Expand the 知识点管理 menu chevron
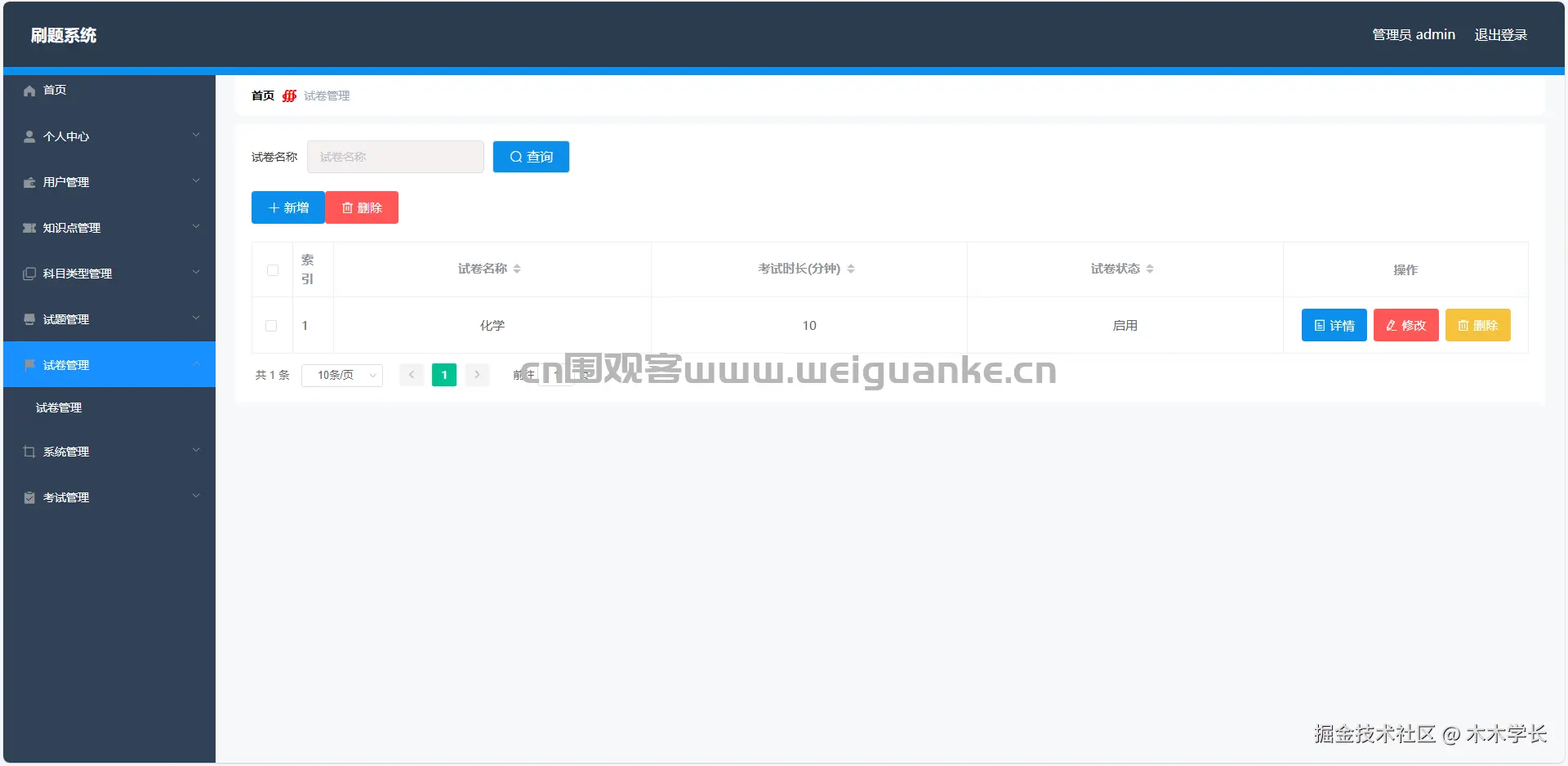 click(196, 226)
